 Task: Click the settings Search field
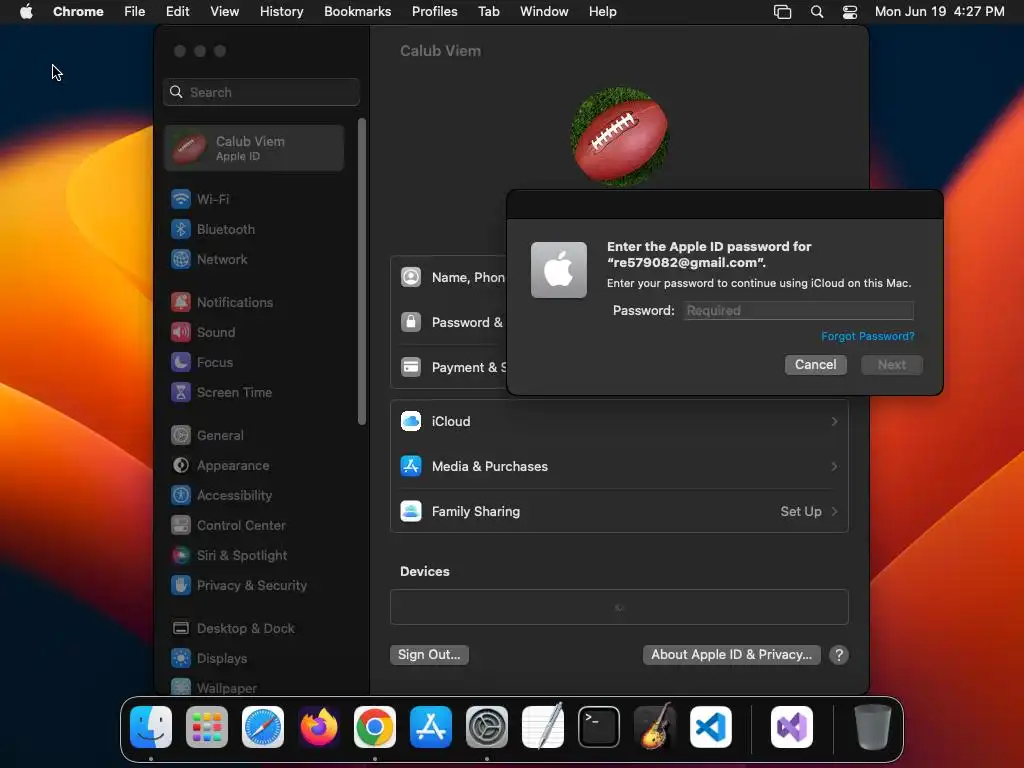tap(261, 92)
